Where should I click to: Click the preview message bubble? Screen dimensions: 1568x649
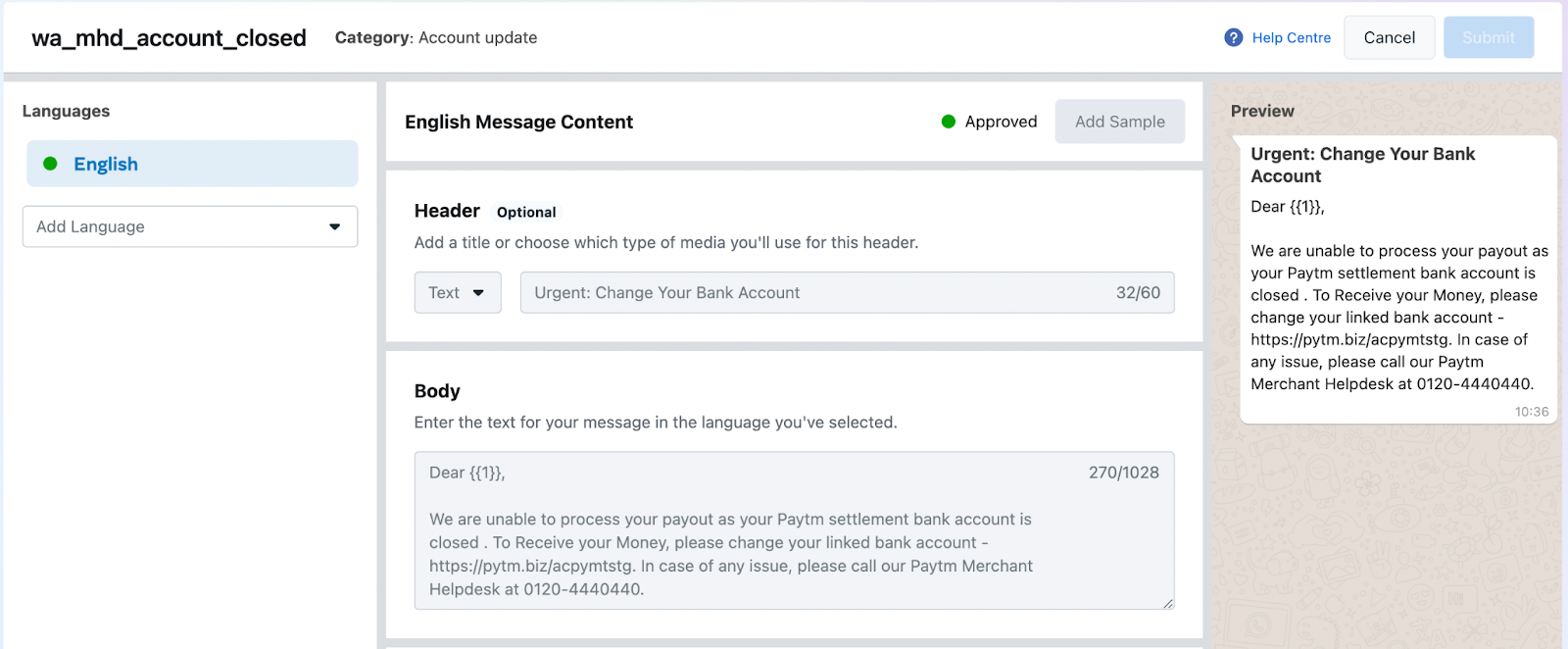pyautogui.click(x=1398, y=279)
